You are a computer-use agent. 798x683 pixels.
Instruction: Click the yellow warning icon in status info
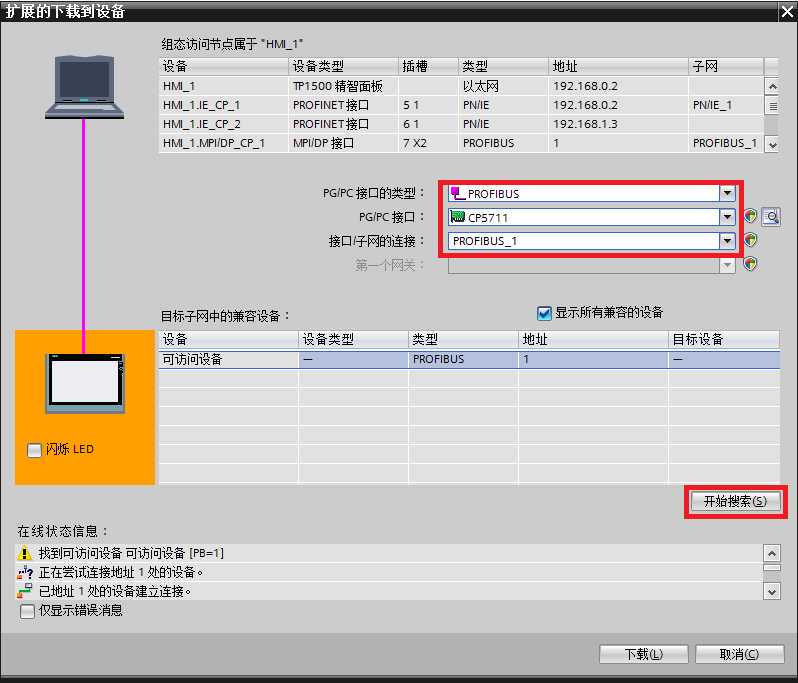(26, 553)
